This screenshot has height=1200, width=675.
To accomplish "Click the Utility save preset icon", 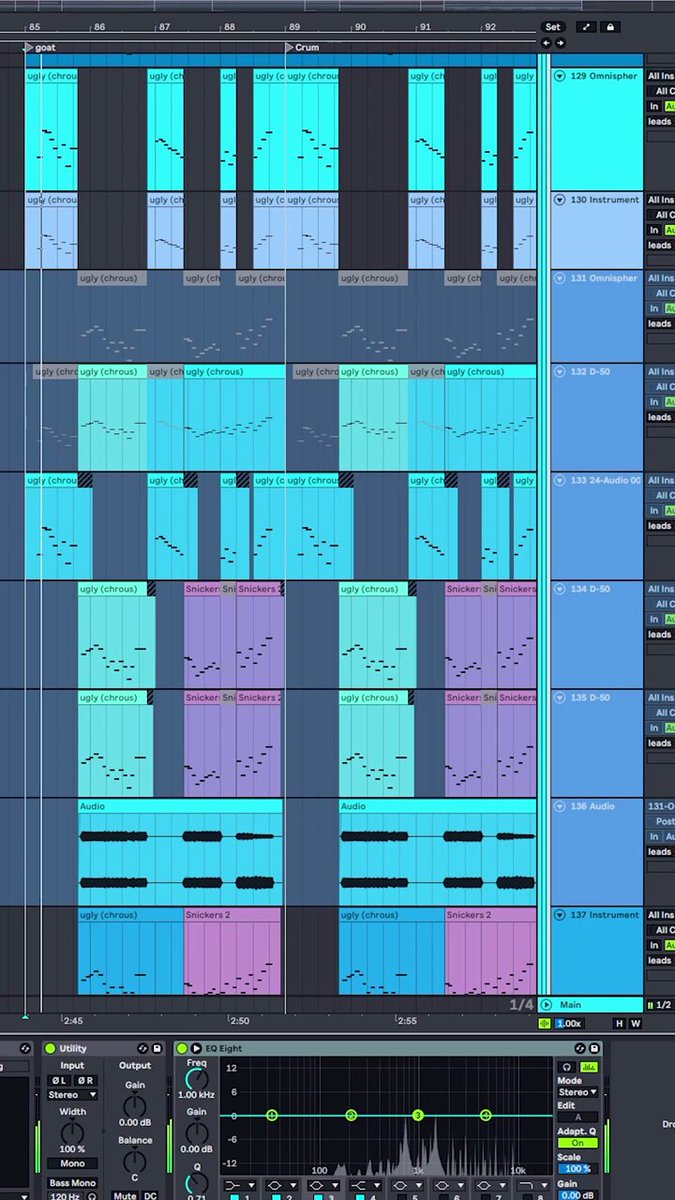I will (x=158, y=1048).
